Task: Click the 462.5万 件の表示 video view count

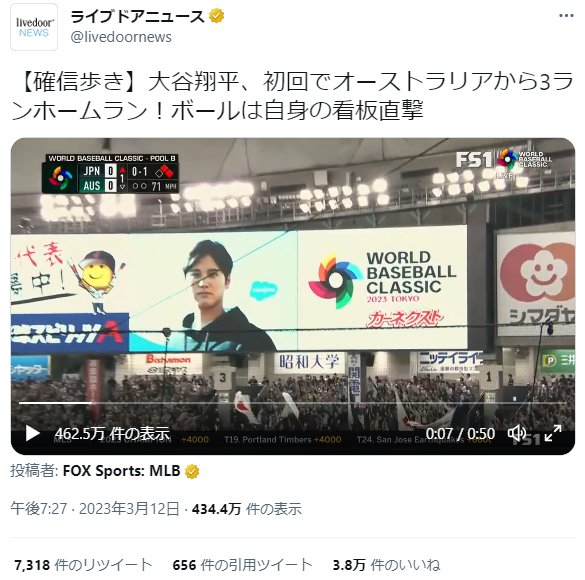Action: click(x=112, y=433)
